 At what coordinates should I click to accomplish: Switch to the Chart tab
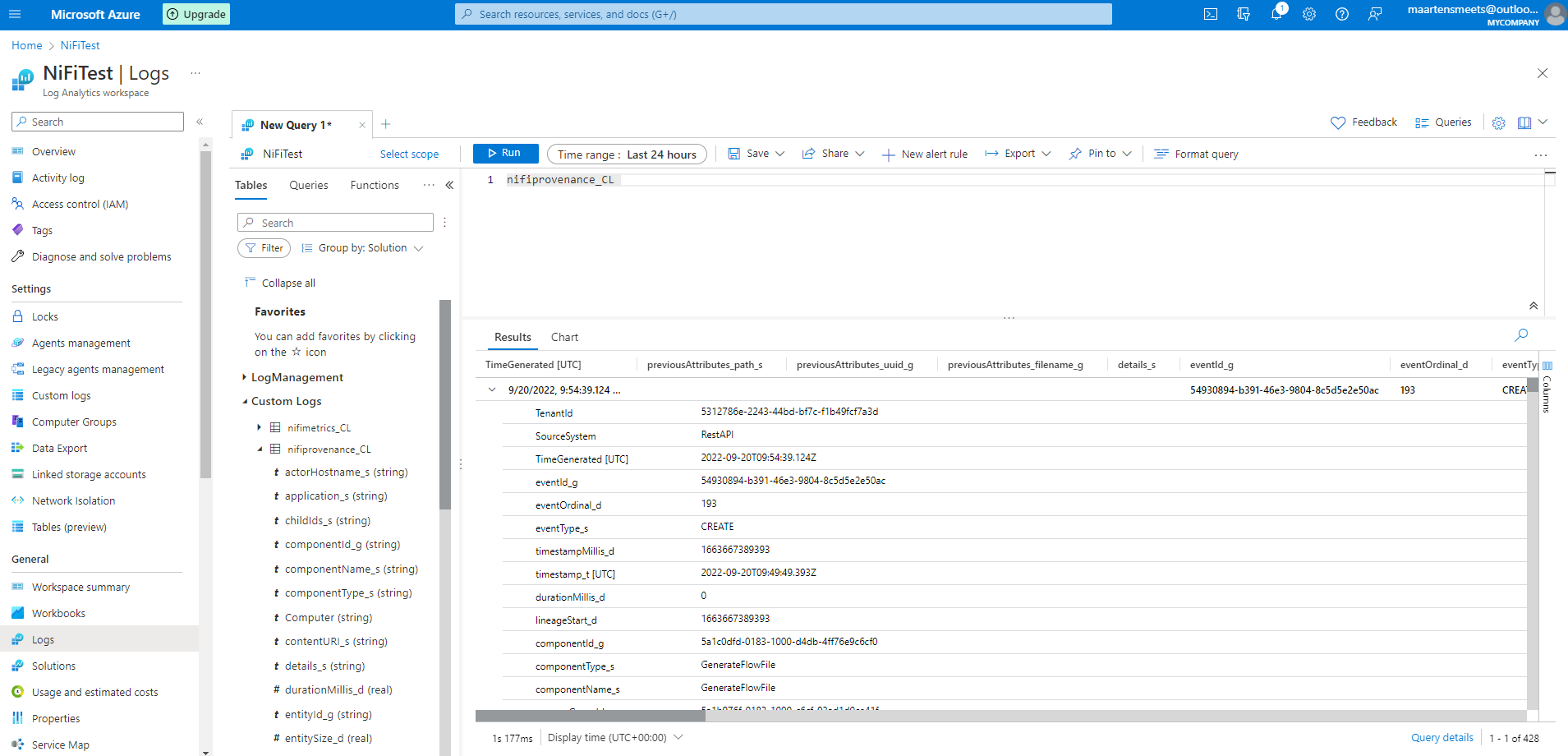564,338
